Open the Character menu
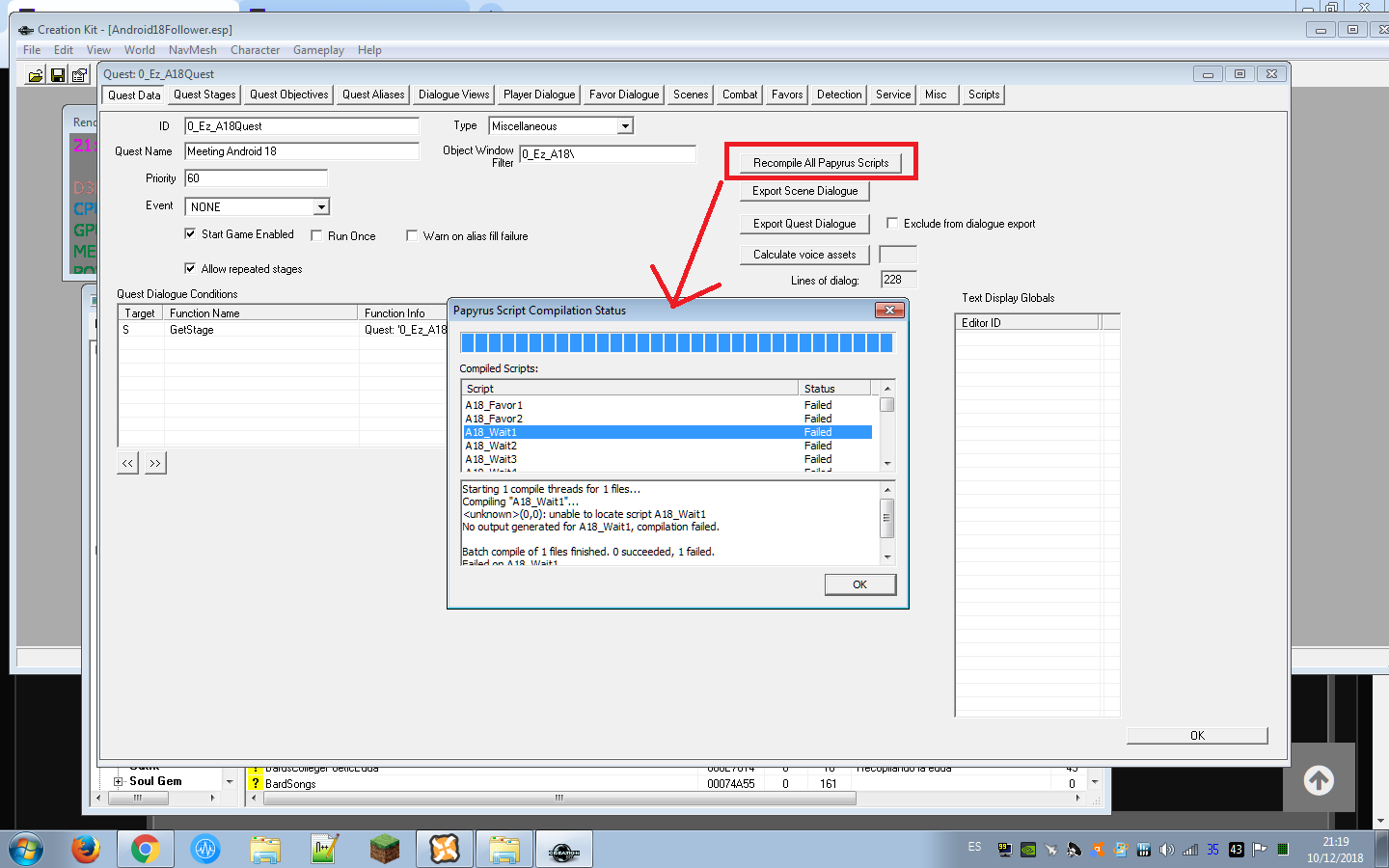 pos(255,50)
